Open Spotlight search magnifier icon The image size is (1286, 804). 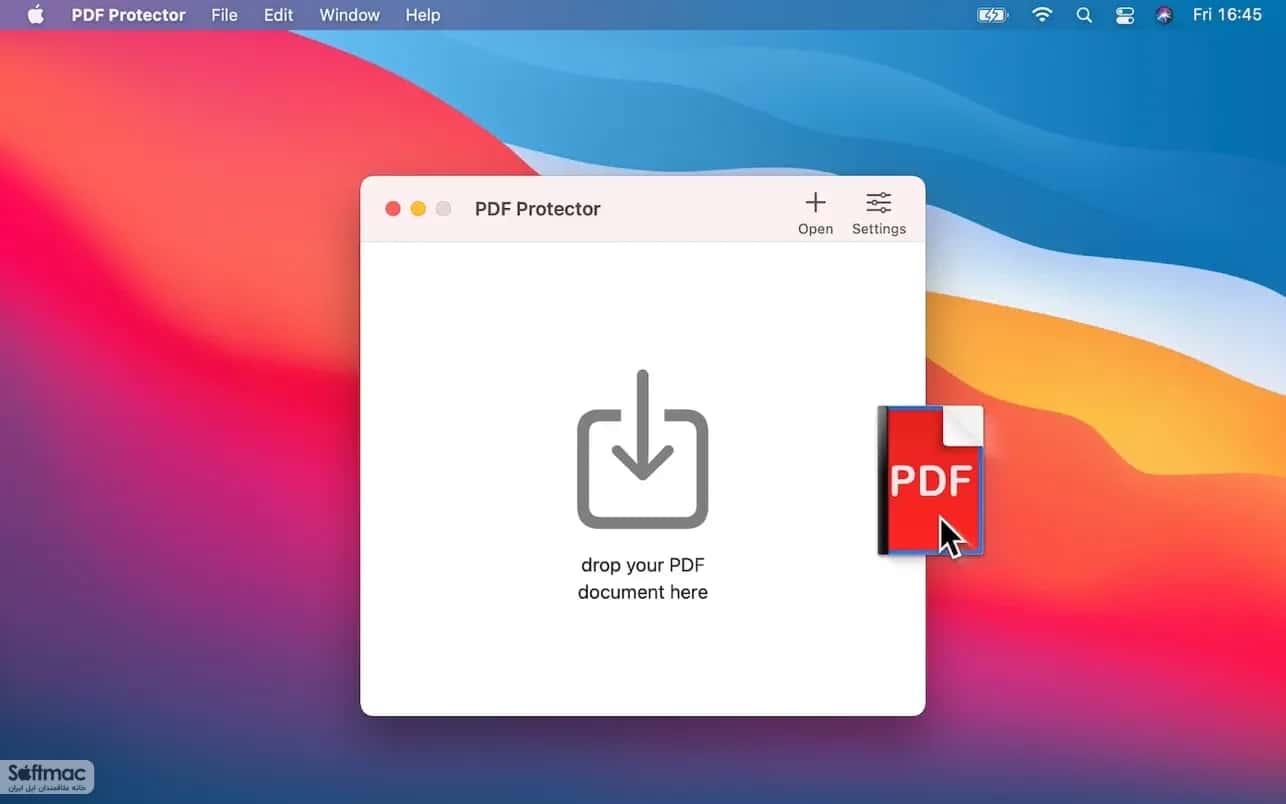point(1084,15)
